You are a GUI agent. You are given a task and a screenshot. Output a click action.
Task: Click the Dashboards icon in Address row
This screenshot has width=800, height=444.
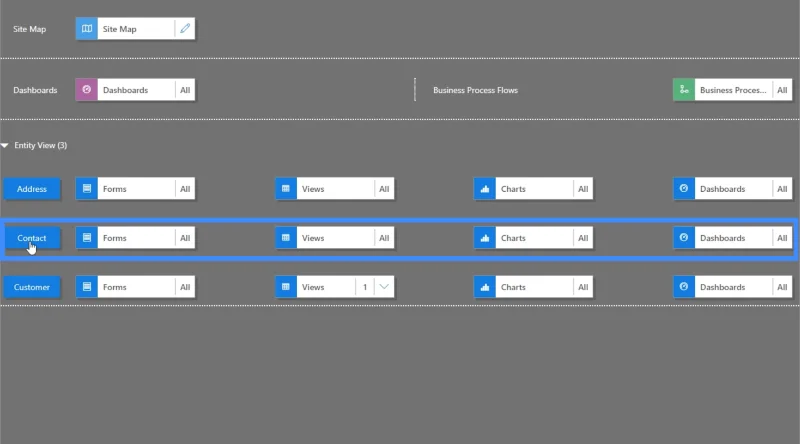pyautogui.click(x=684, y=188)
